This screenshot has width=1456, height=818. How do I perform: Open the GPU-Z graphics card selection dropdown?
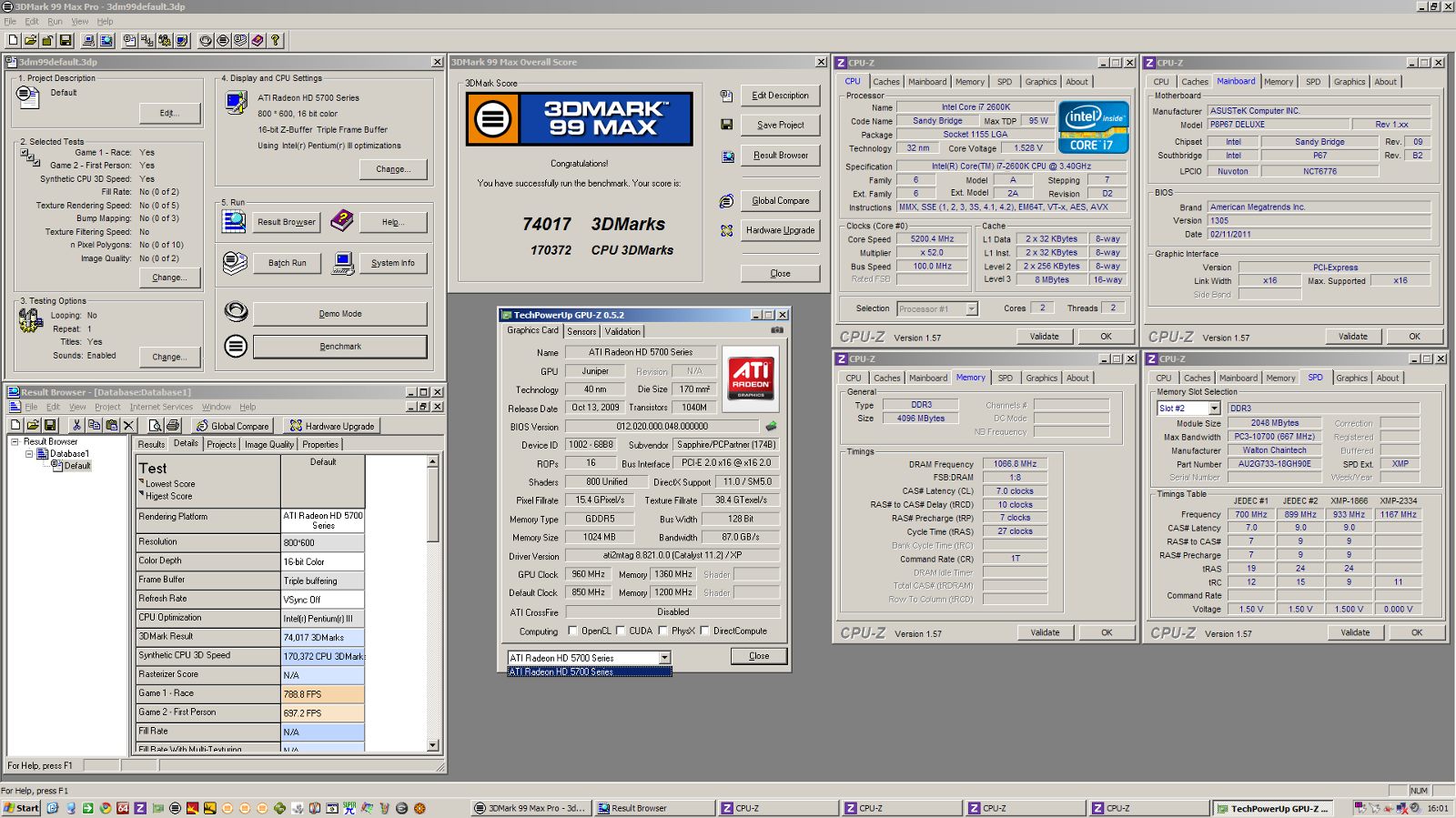[664, 658]
